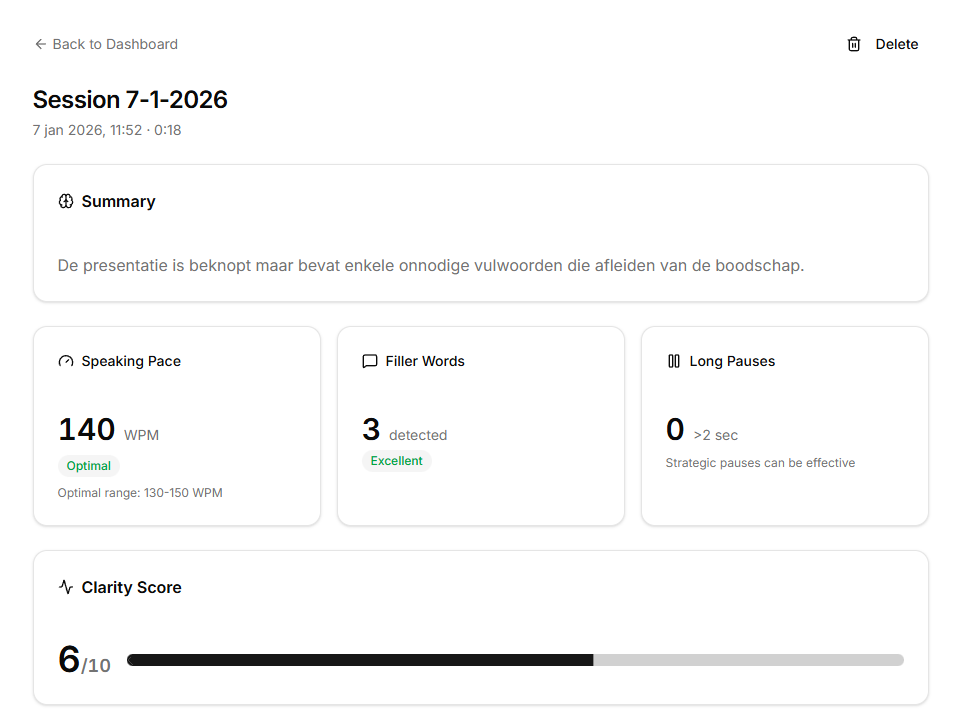This screenshot has width=959, height=718.
Task: Select the green Optimal badge
Action: 89,466
